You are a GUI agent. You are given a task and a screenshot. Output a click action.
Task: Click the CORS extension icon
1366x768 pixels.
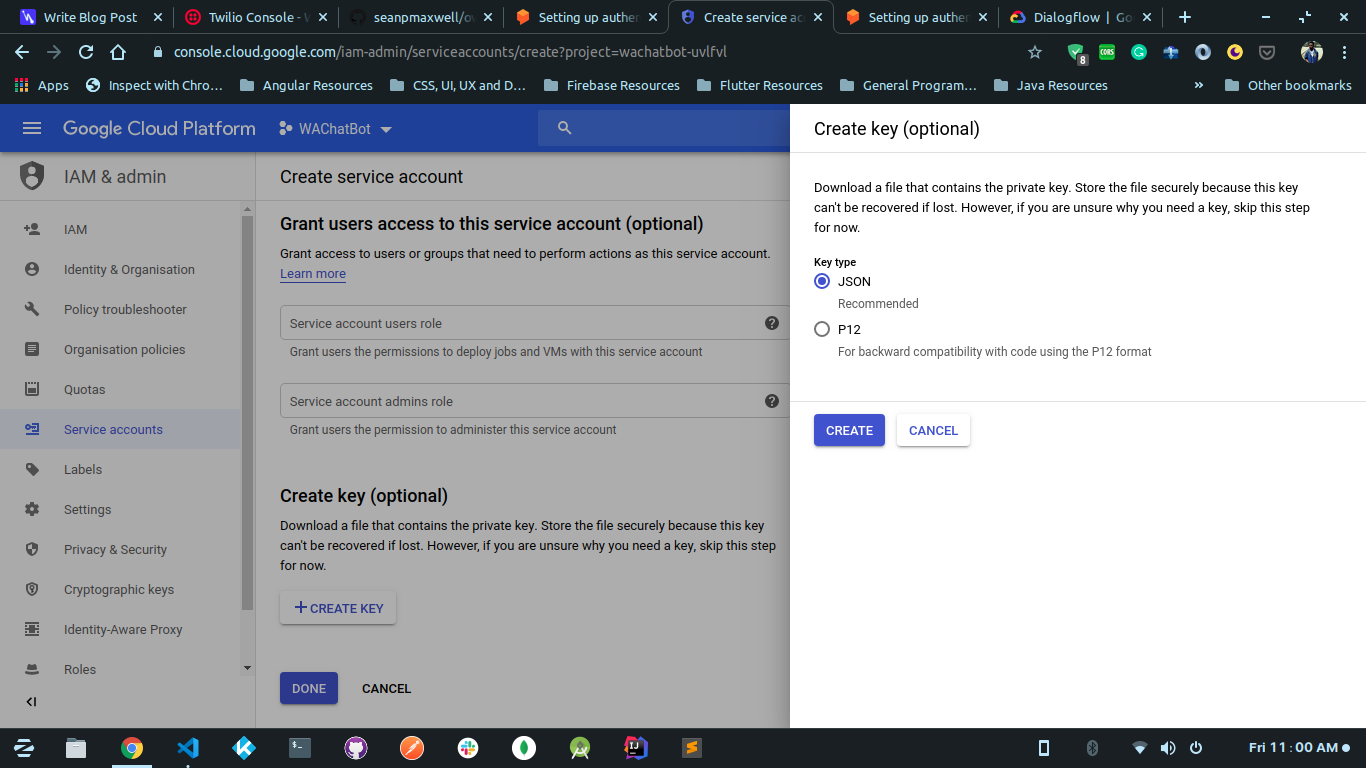coord(1107,52)
